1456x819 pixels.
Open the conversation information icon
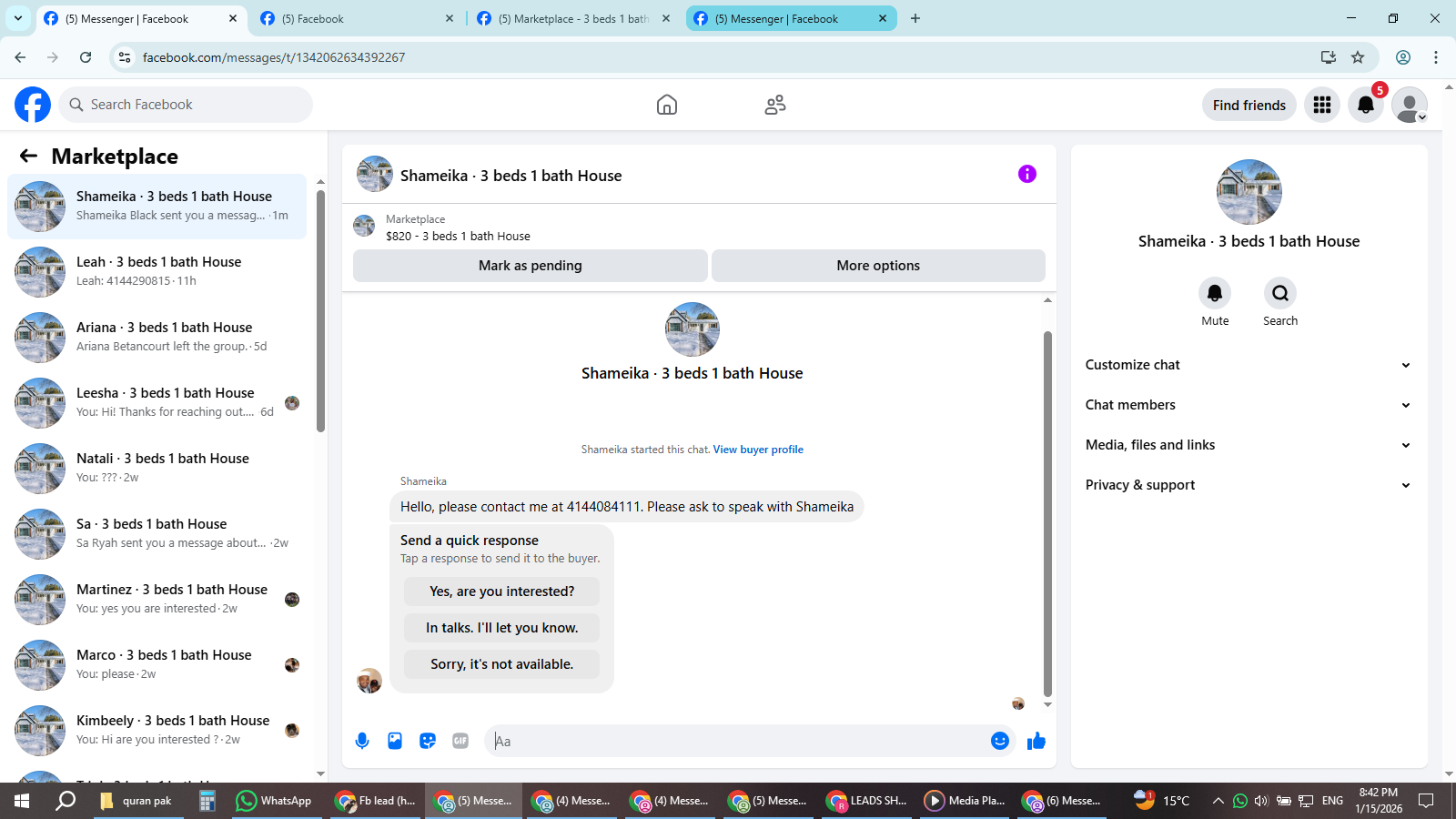click(1027, 174)
